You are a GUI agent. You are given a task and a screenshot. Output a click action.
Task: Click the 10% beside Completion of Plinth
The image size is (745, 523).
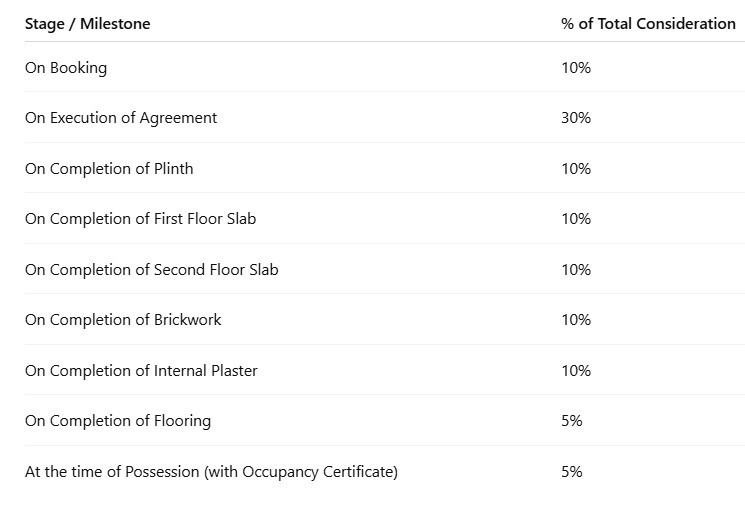pyautogui.click(x=576, y=169)
